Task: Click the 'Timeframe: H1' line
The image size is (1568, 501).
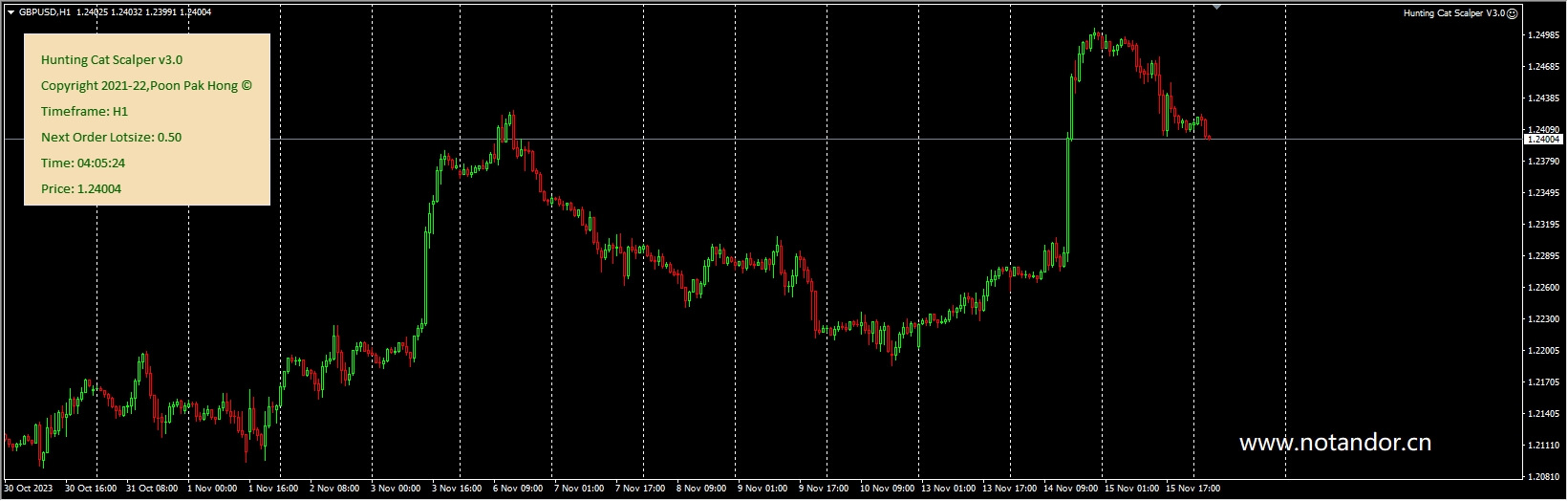Action: [x=84, y=111]
